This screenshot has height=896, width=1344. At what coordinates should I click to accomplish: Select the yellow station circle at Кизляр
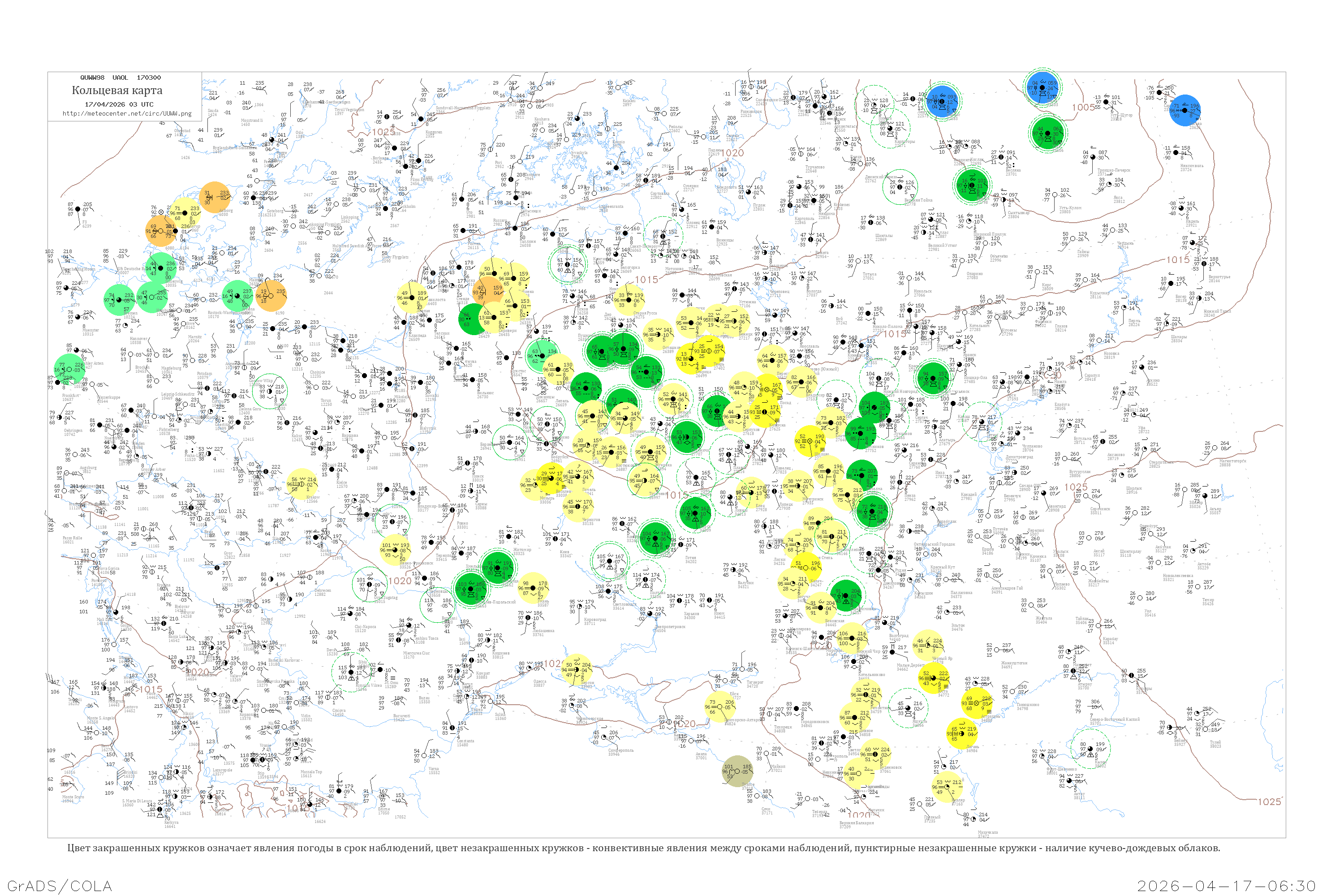947,787
